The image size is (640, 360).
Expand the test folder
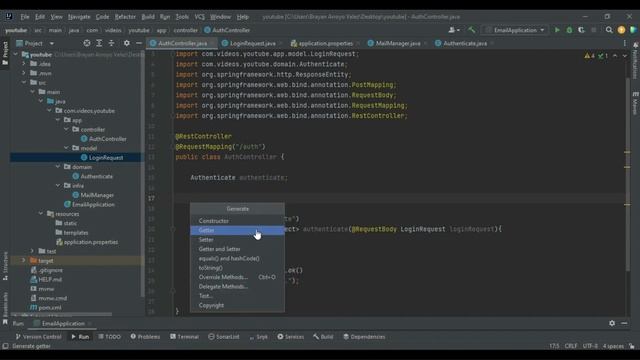coord(33,251)
